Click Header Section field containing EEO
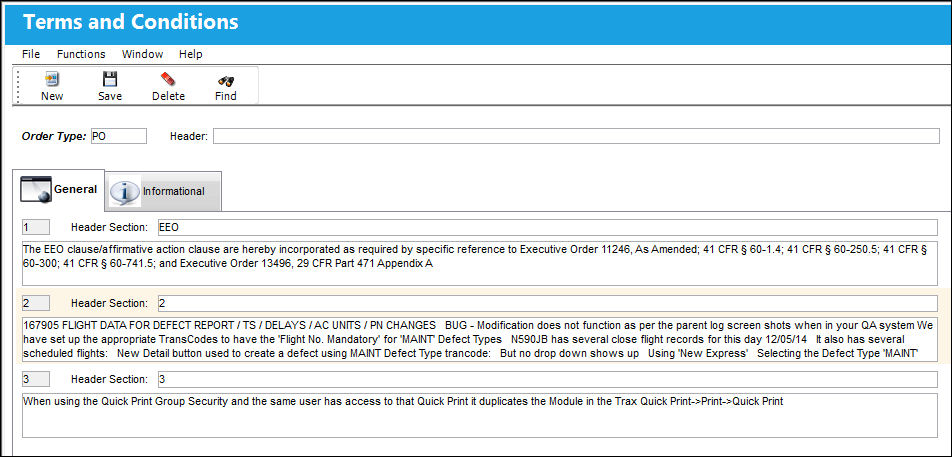 pyautogui.click(x=547, y=227)
